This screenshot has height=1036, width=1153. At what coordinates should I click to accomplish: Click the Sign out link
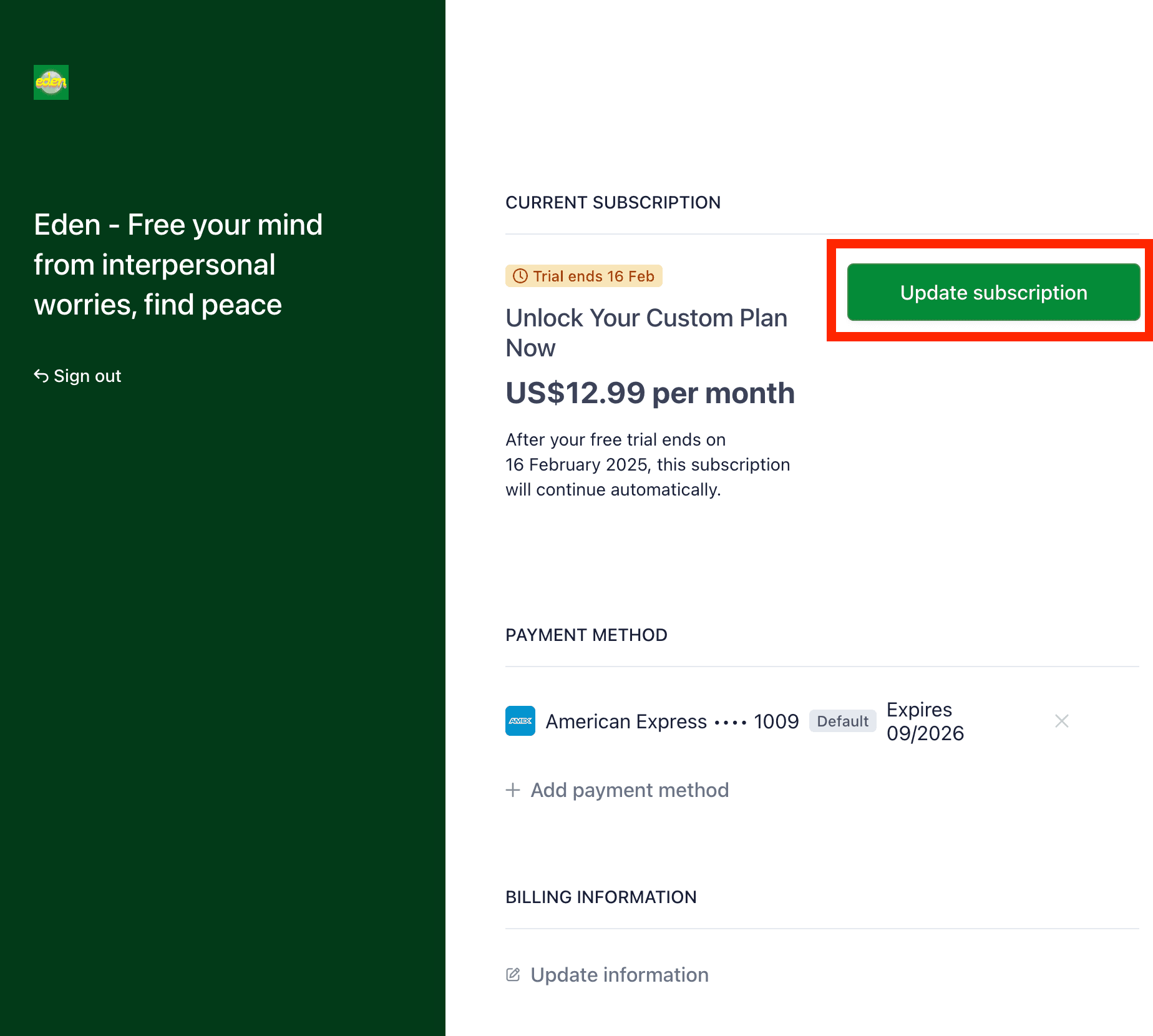(87, 376)
